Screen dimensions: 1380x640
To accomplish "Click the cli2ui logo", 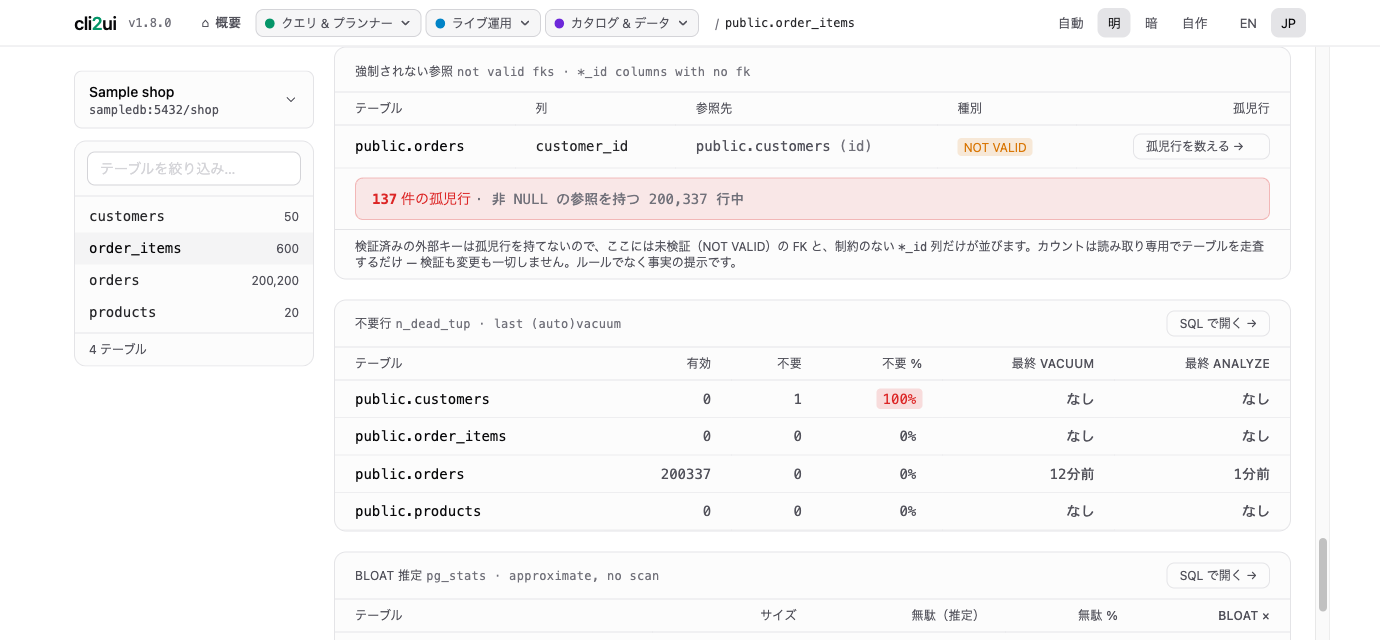I will (95, 23).
